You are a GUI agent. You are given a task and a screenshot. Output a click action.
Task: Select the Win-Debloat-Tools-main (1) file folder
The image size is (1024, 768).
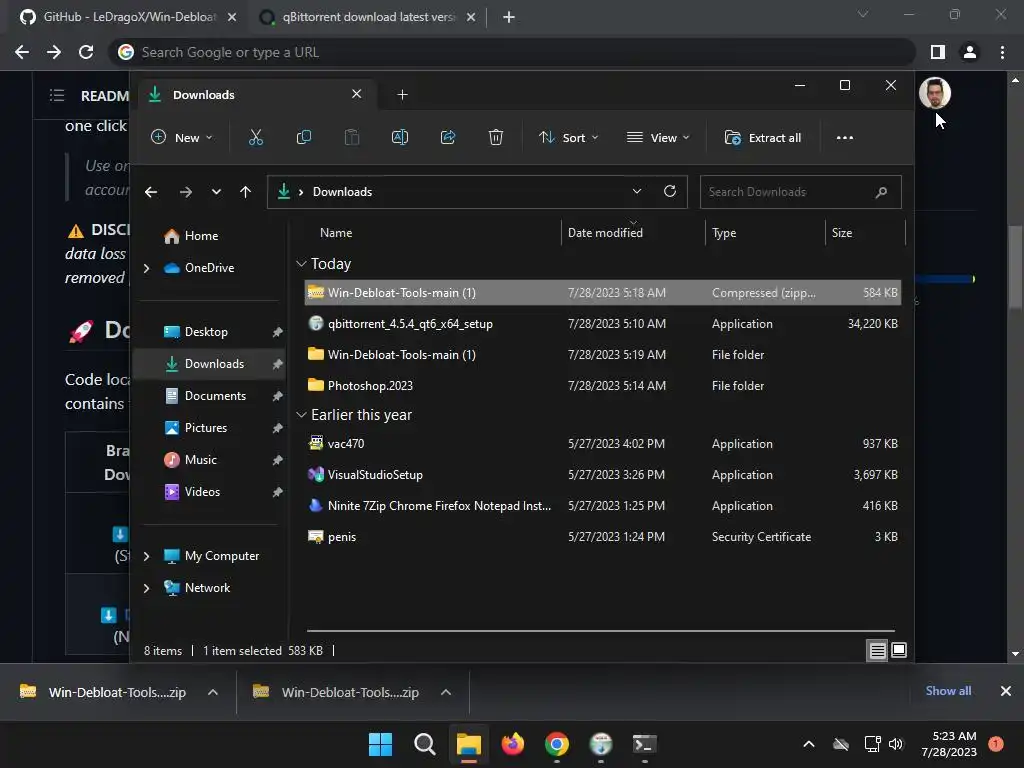pyautogui.click(x=602, y=355)
